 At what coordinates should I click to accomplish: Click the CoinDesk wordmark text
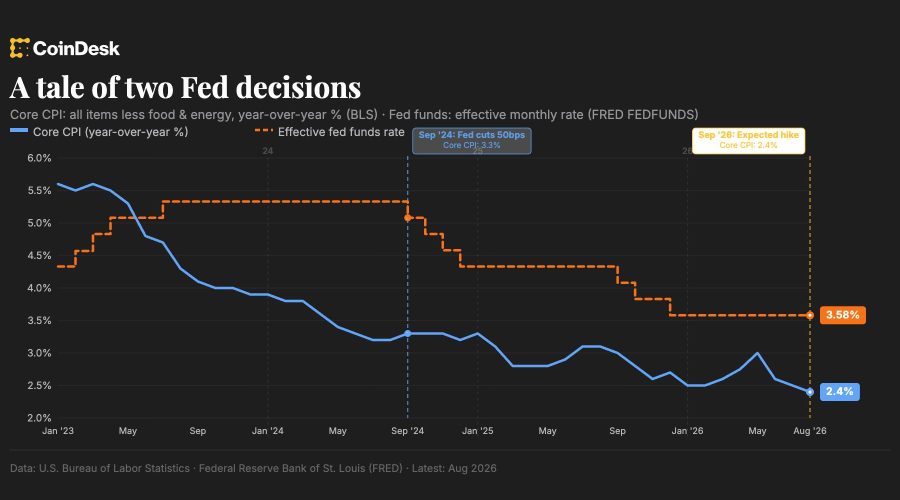coord(76,49)
